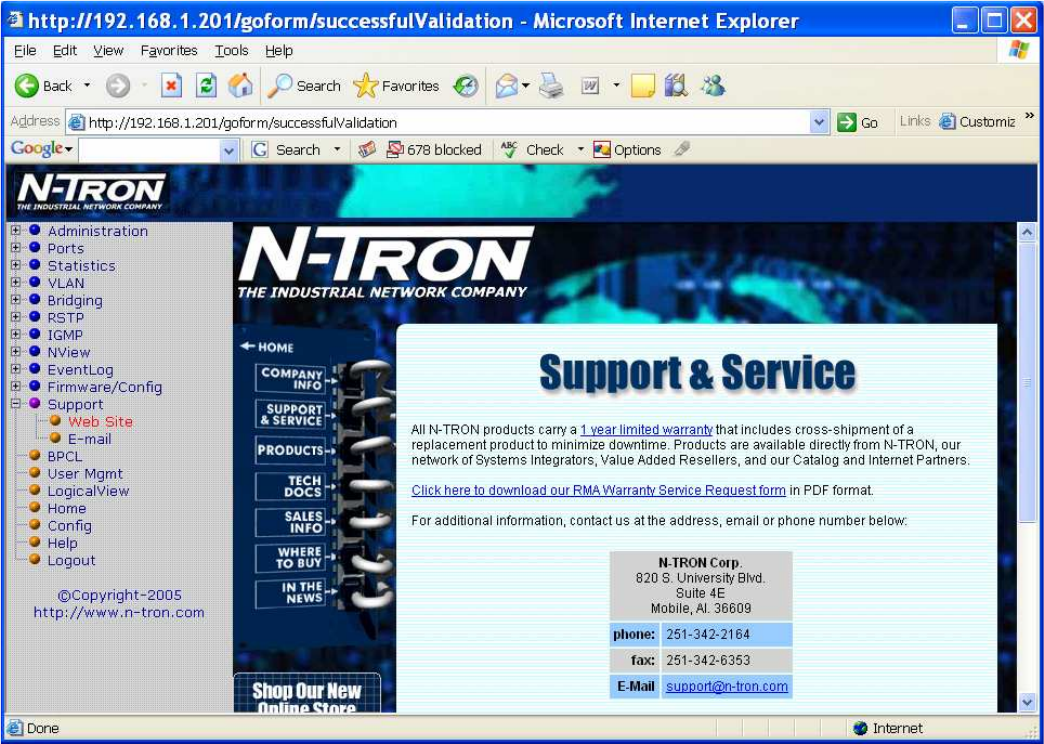Open the BPCL tree item
The image size is (1044, 744).
coord(65,456)
